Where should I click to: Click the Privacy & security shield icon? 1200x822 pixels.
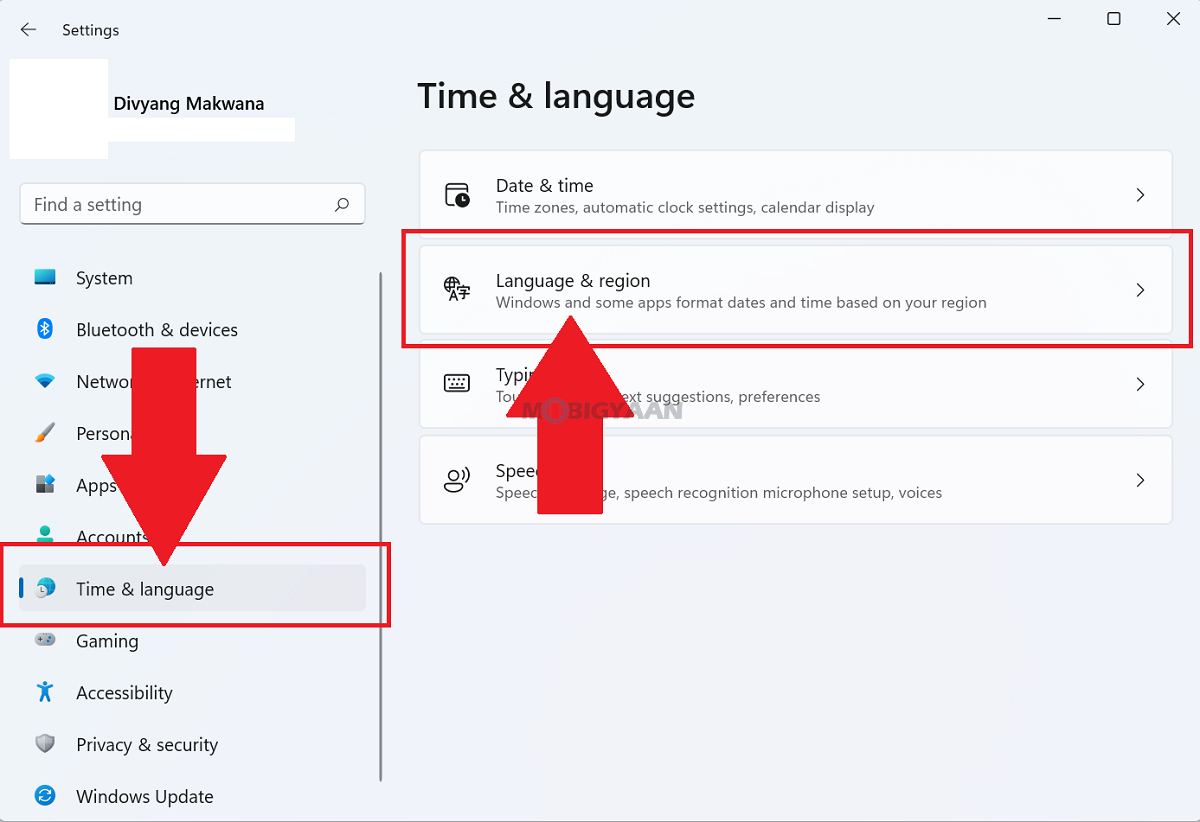pos(45,744)
